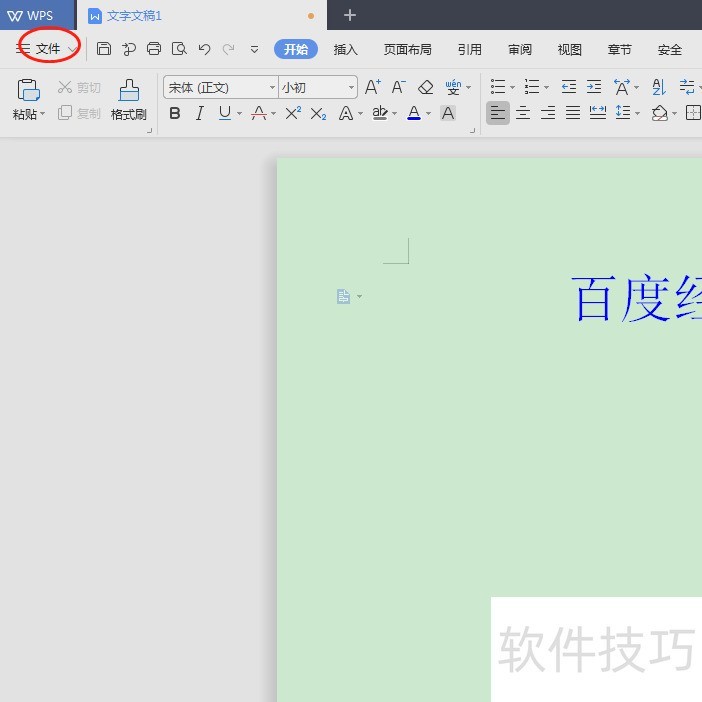Open clipboard dialog launcher
The height and width of the screenshot is (702, 702).
(x=150, y=131)
